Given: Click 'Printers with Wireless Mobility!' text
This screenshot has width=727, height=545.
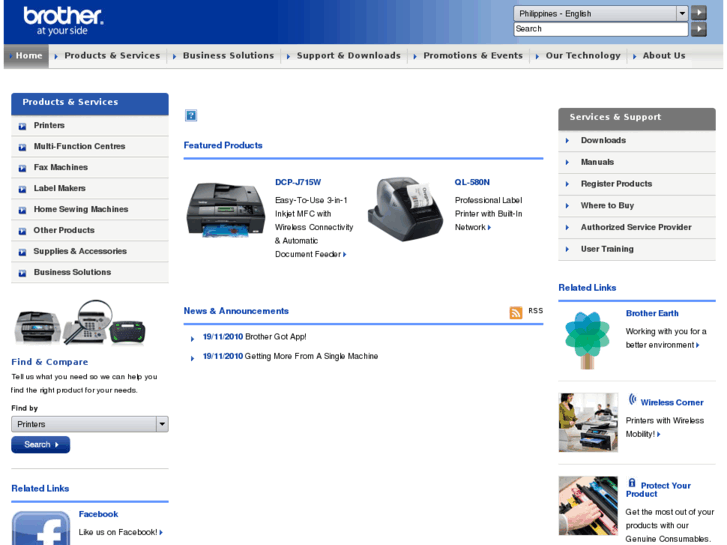Looking at the screenshot, I should [x=664, y=427].
